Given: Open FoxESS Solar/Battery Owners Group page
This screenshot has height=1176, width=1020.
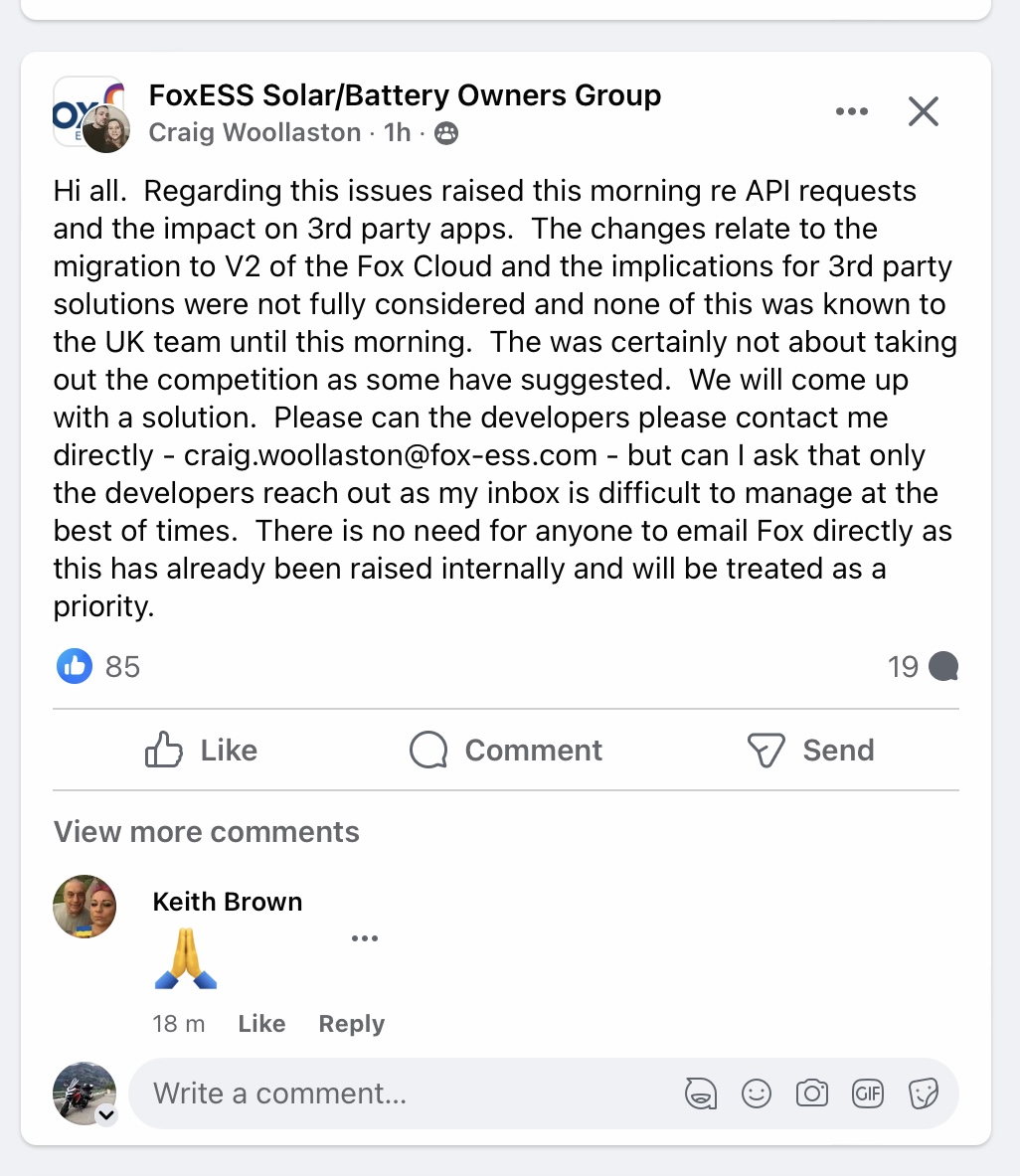Looking at the screenshot, I should tap(405, 95).
